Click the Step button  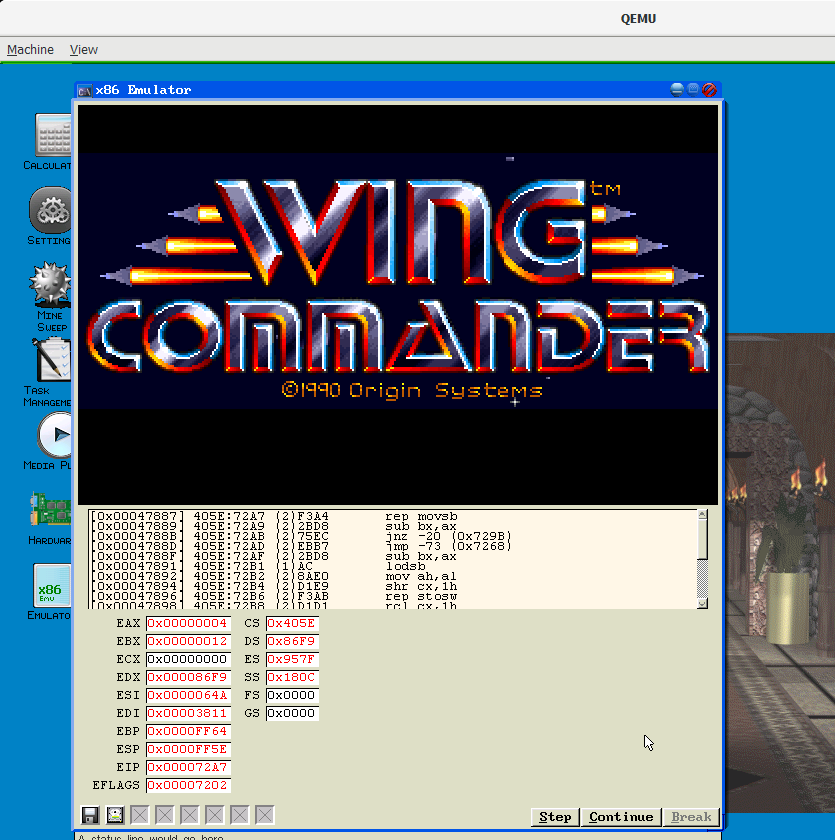(x=555, y=817)
